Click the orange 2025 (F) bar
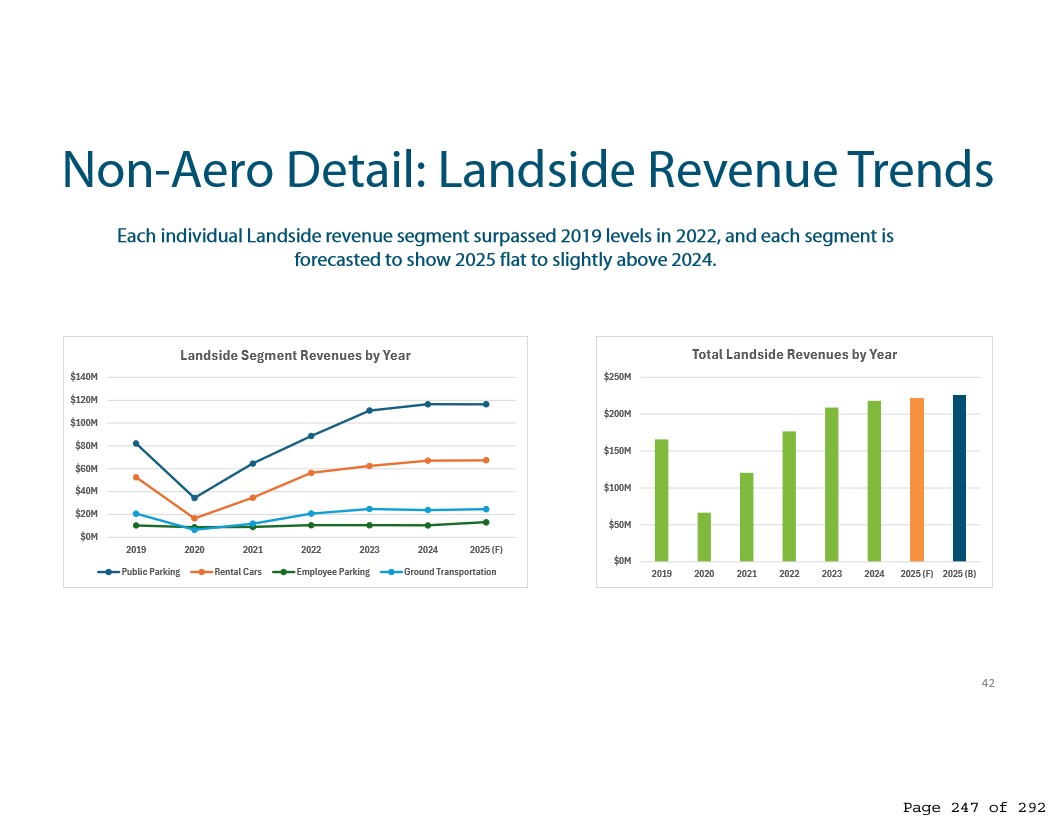The width and height of the screenshot is (1056, 816). pyautogui.click(x=916, y=480)
